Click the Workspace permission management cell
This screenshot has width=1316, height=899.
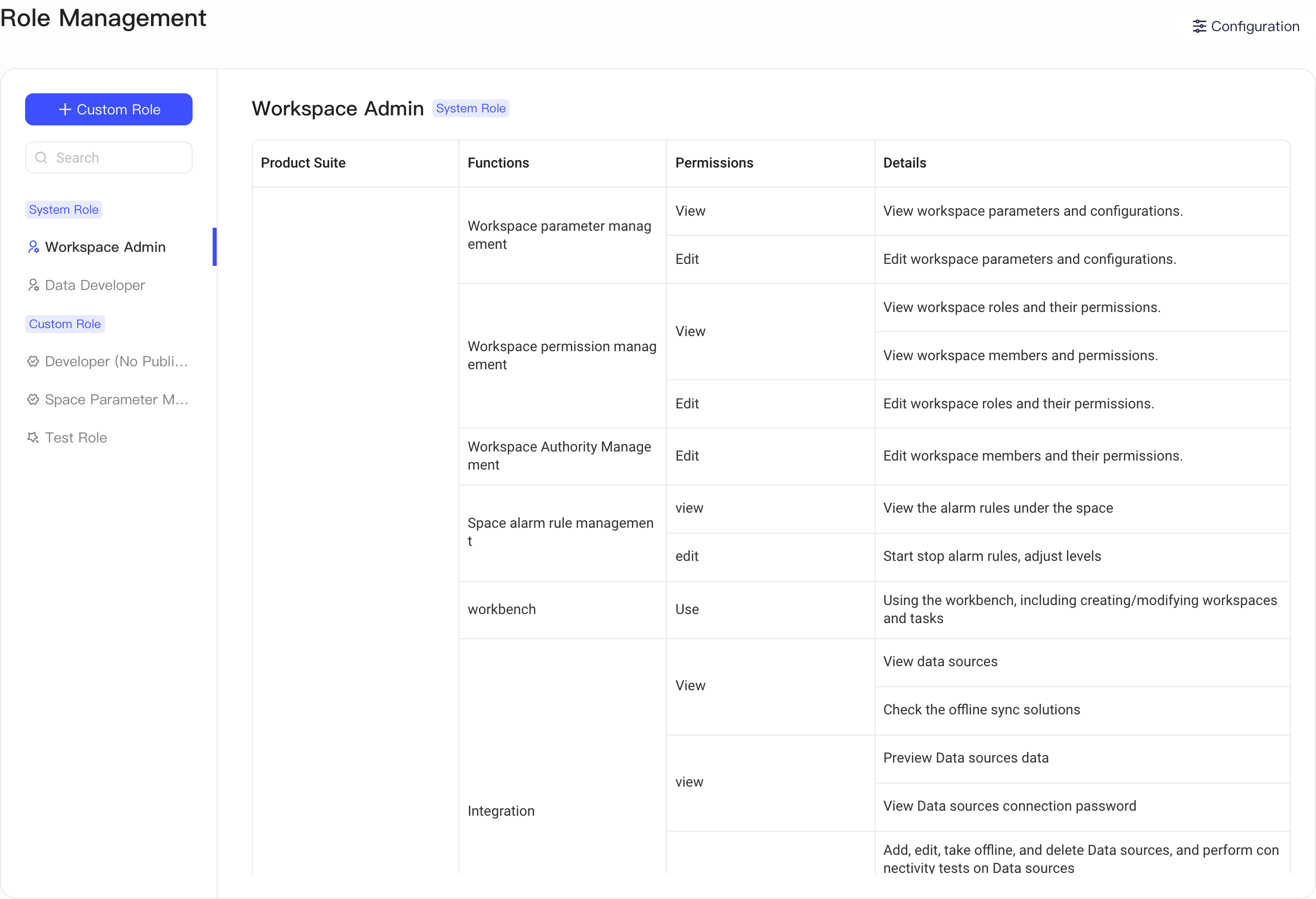pos(562,356)
